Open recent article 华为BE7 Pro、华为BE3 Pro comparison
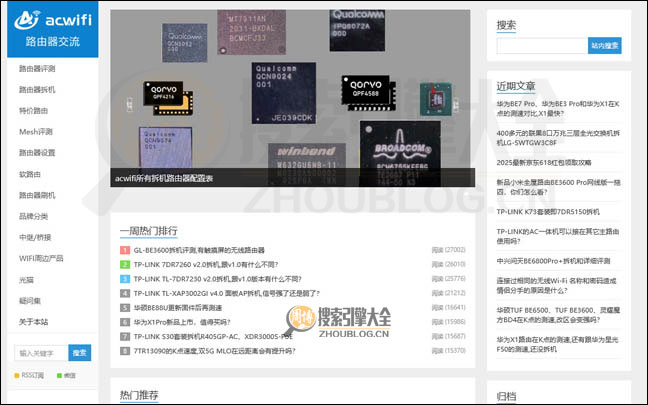The image size is (648, 405). point(558,108)
